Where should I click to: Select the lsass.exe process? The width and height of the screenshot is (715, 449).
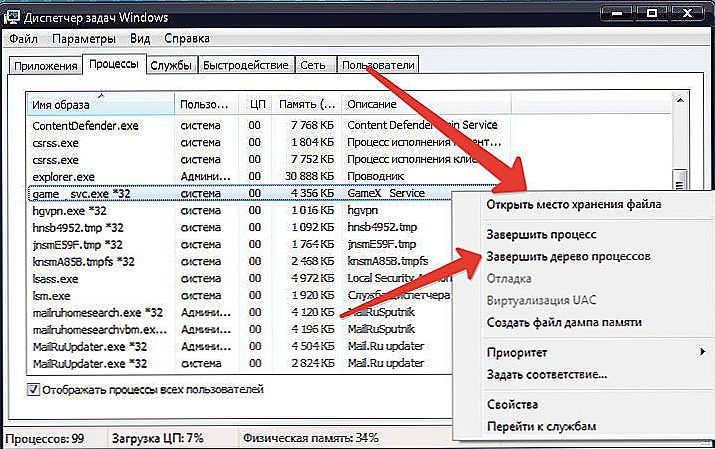(x=239, y=279)
